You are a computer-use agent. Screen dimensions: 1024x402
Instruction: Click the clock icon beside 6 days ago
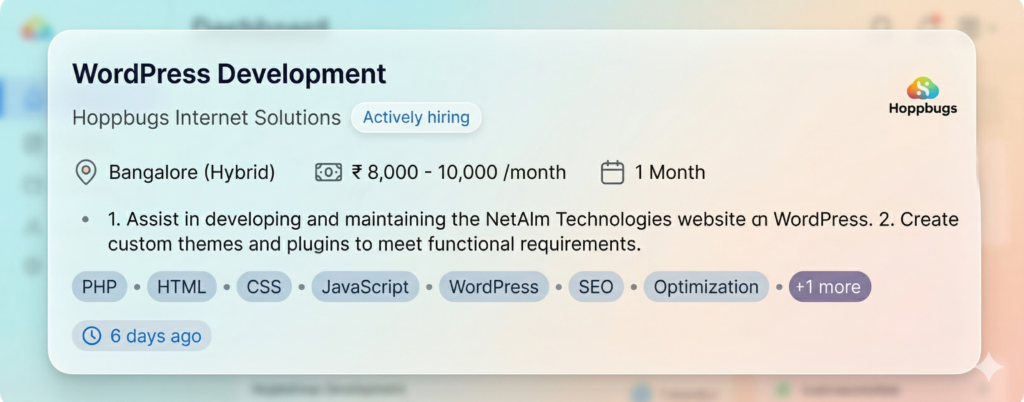pyautogui.click(x=91, y=336)
